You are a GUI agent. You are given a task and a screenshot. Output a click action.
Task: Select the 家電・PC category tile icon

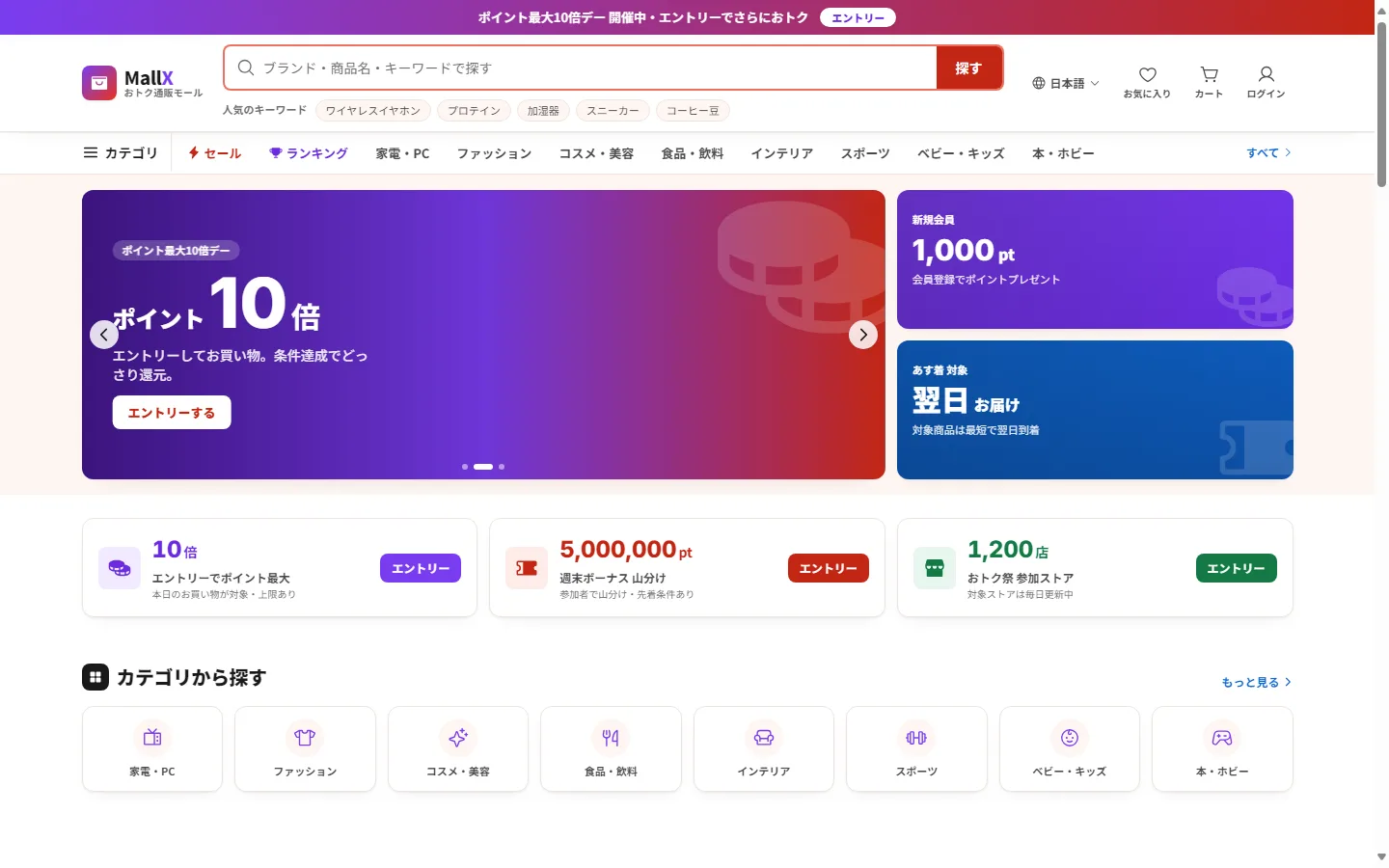point(152,738)
